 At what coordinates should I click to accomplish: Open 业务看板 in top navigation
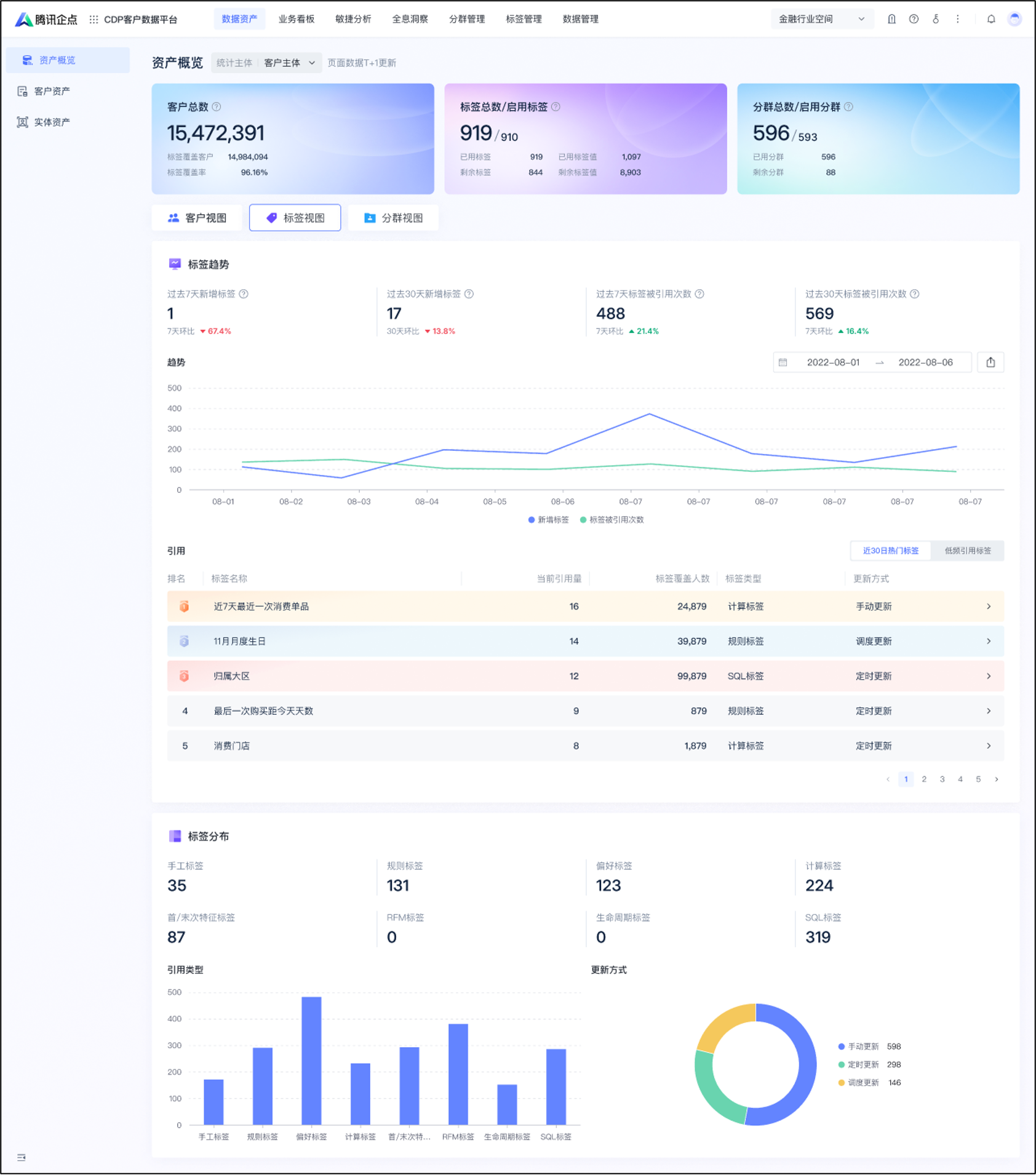(x=297, y=19)
